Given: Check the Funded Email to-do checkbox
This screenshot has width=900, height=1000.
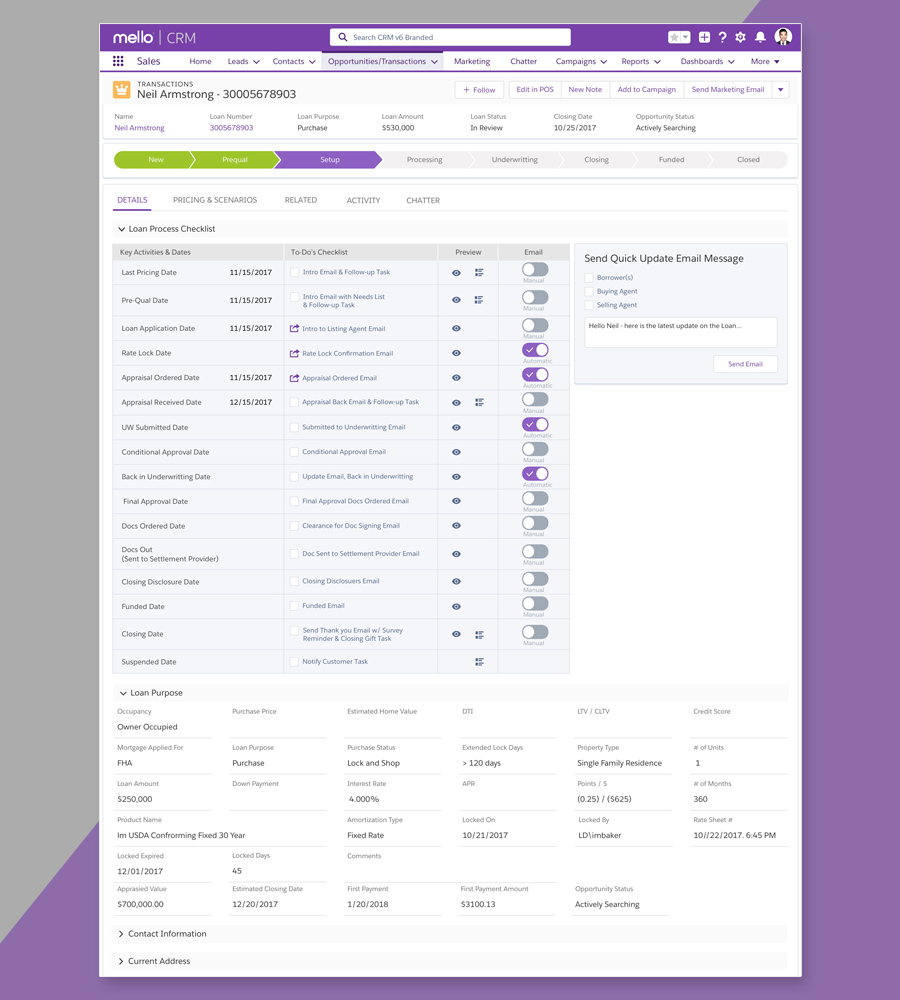Looking at the screenshot, I should pos(294,606).
